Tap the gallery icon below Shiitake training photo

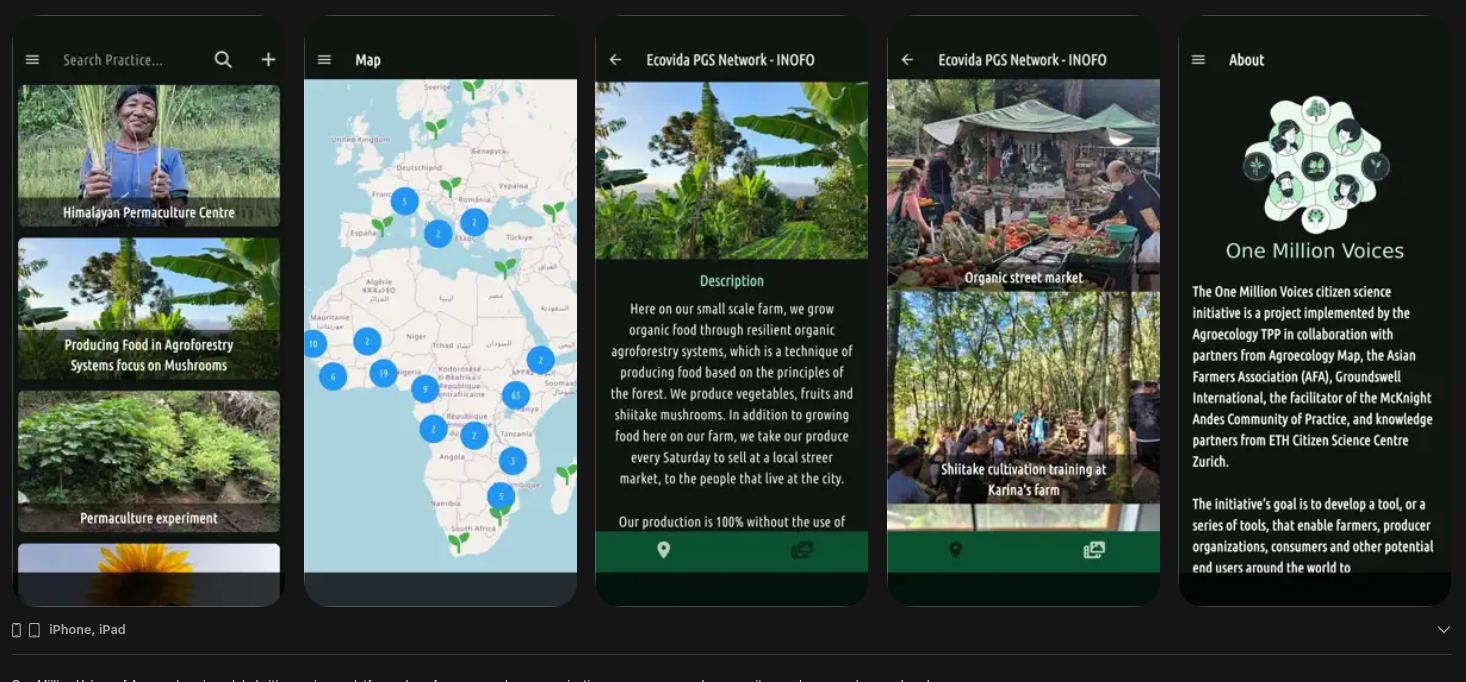pos(1094,550)
